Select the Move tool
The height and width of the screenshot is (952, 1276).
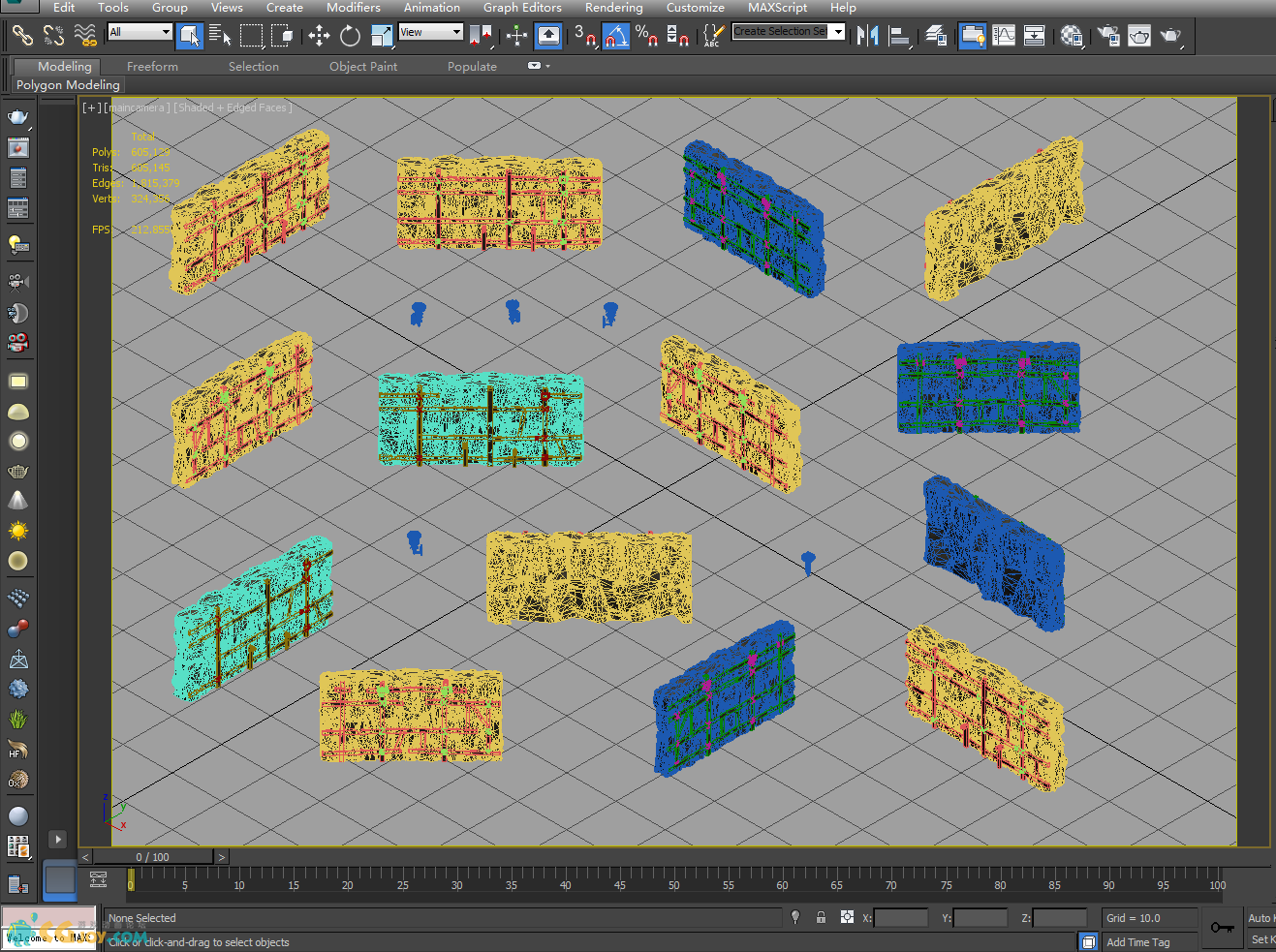[x=319, y=36]
